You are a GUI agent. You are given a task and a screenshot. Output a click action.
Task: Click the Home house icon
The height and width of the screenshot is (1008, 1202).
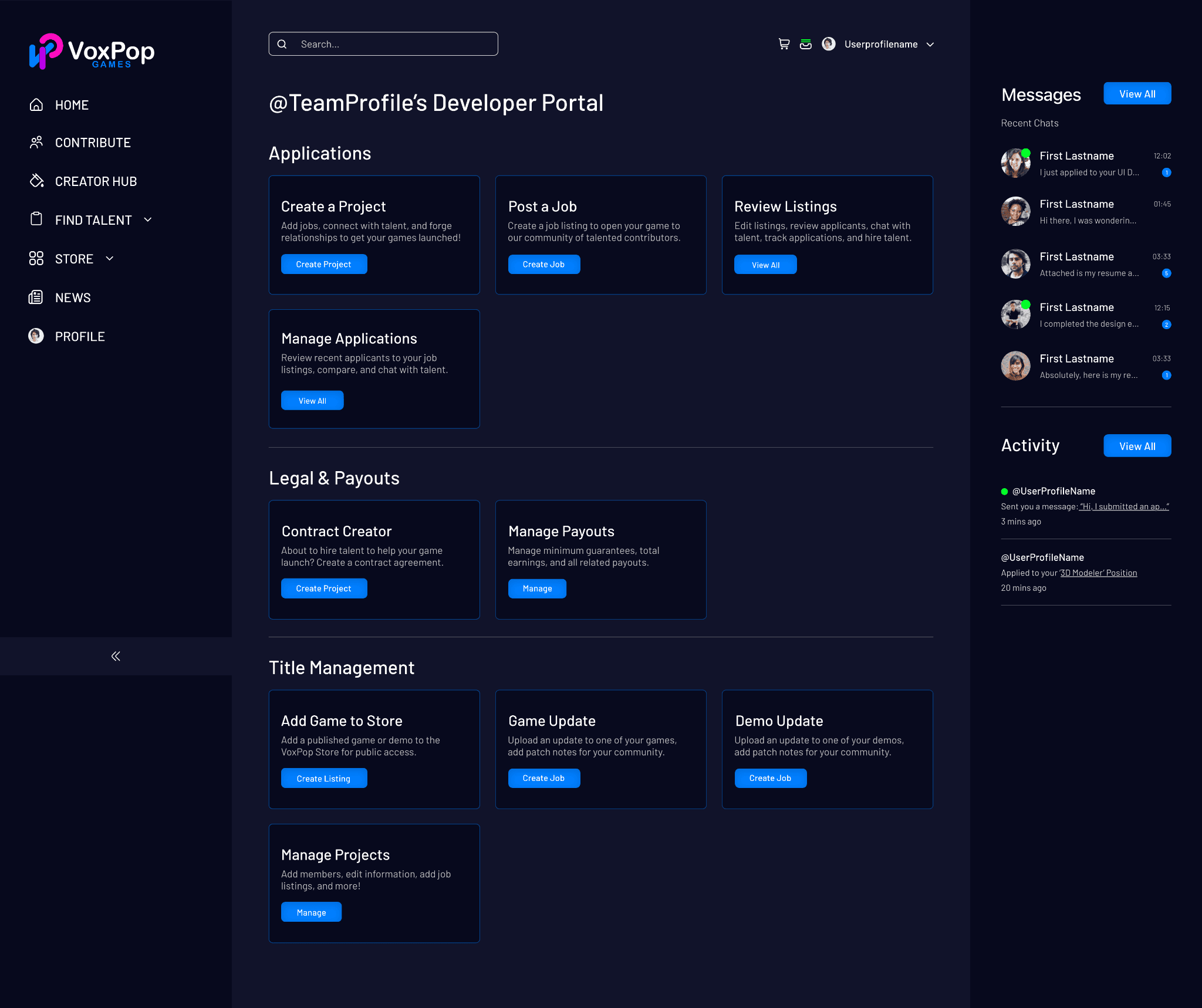coord(36,105)
